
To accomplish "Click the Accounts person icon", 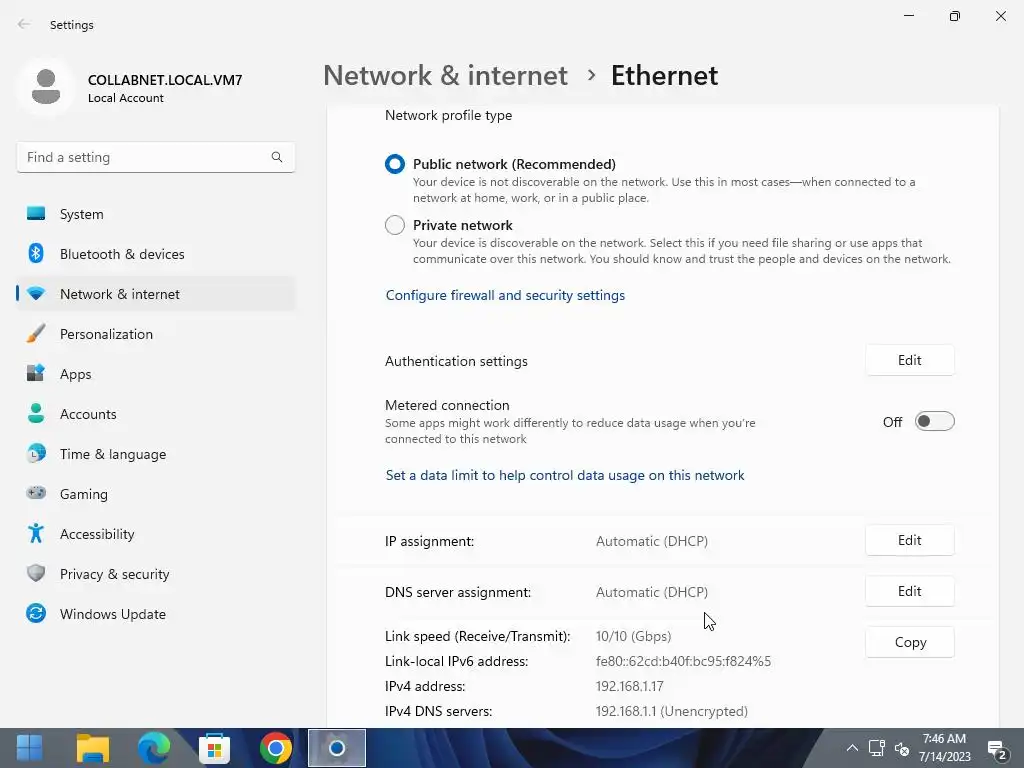I will point(36,414).
